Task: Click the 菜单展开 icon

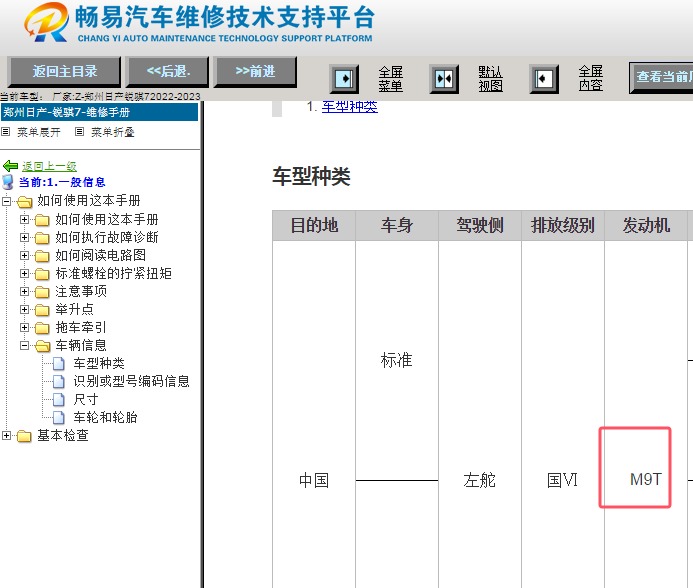Action: coord(5,132)
